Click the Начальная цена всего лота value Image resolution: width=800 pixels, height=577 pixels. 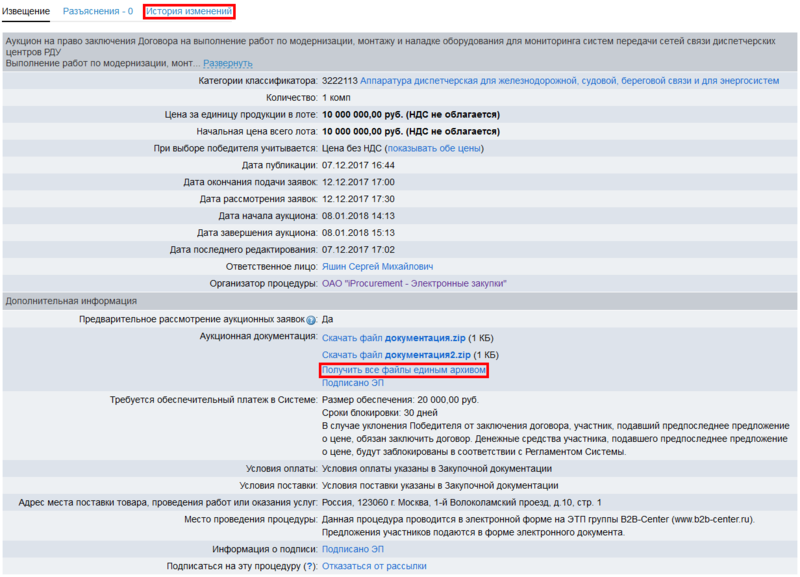pyautogui.click(x=410, y=131)
